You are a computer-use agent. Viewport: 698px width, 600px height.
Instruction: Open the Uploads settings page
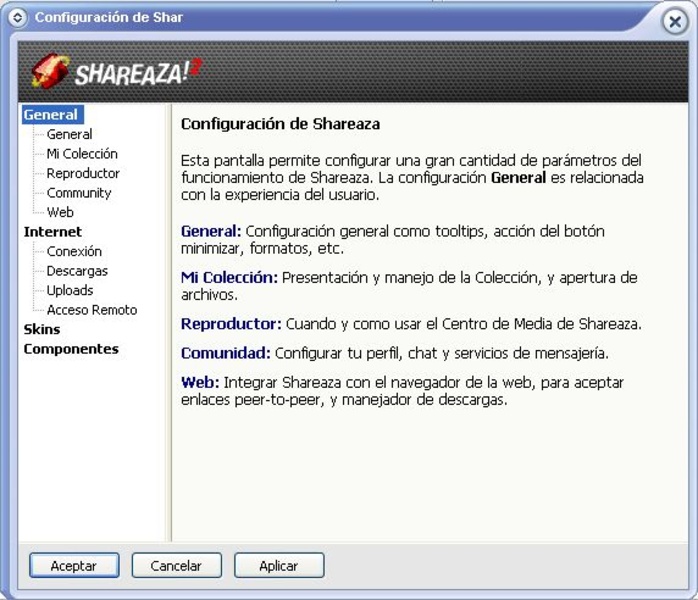[x=70, y=290]
